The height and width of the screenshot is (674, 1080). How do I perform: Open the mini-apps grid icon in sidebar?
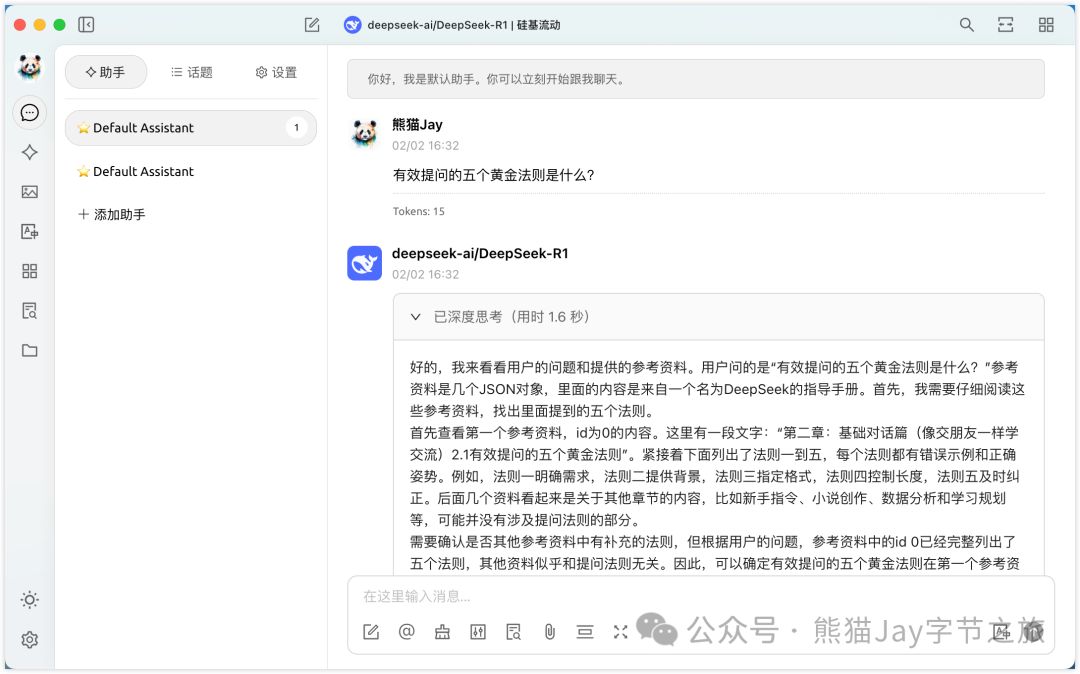[x=30, y=271]
